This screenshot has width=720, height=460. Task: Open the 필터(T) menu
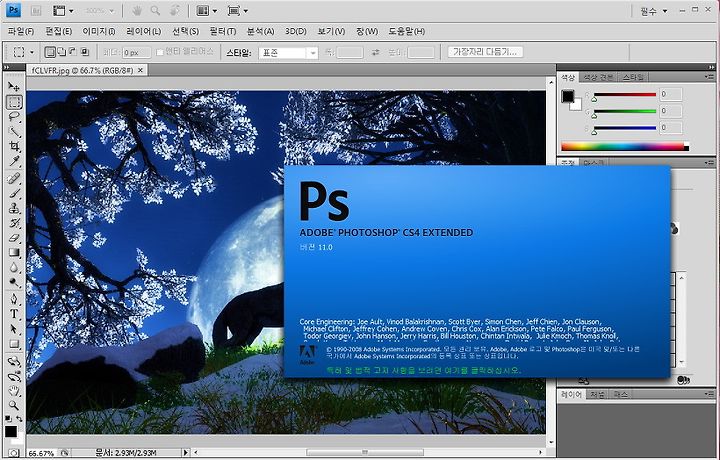click(223, 31)
